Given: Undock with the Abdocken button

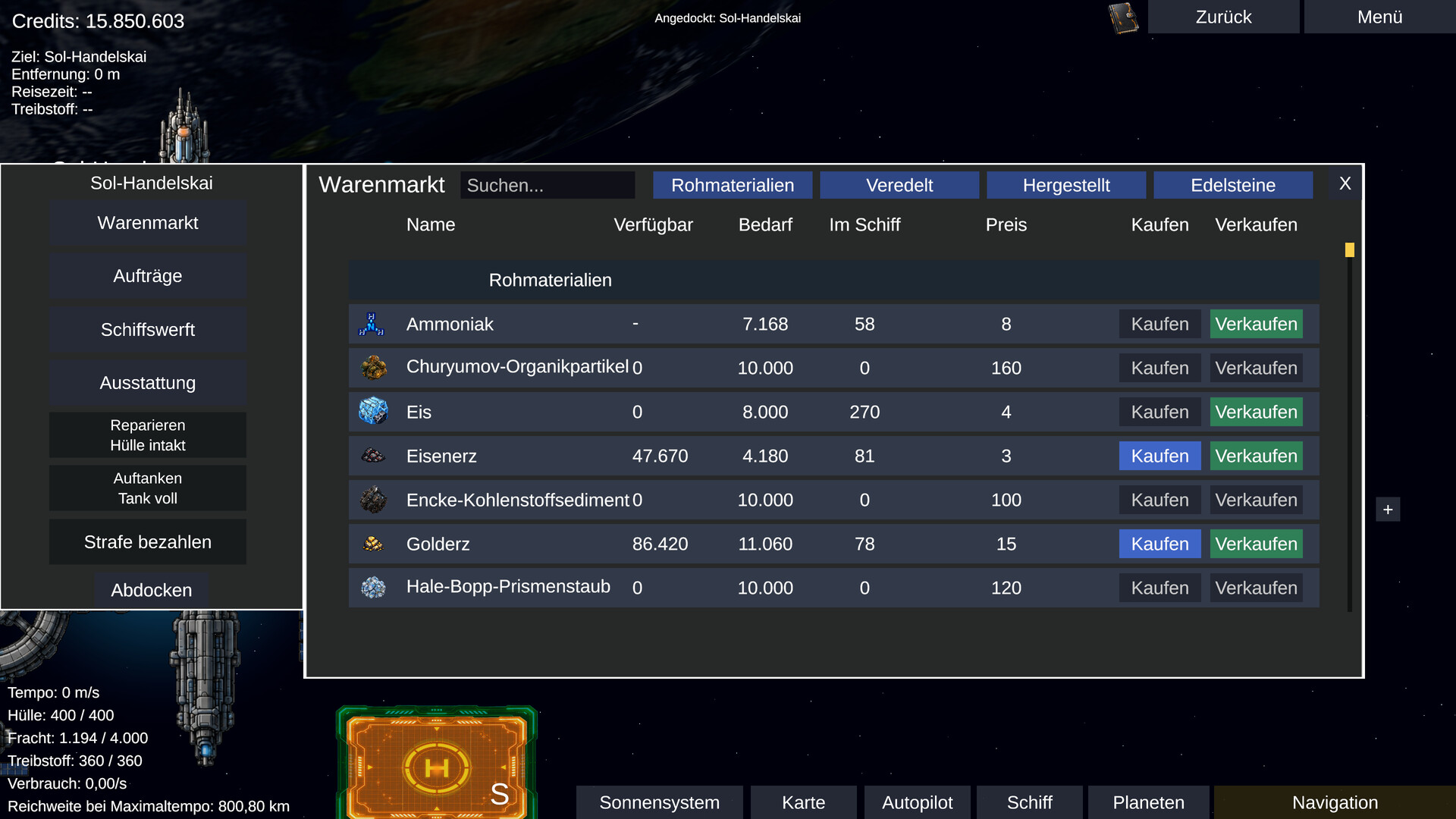Looking at the screenshot, I should coord(152,590).
